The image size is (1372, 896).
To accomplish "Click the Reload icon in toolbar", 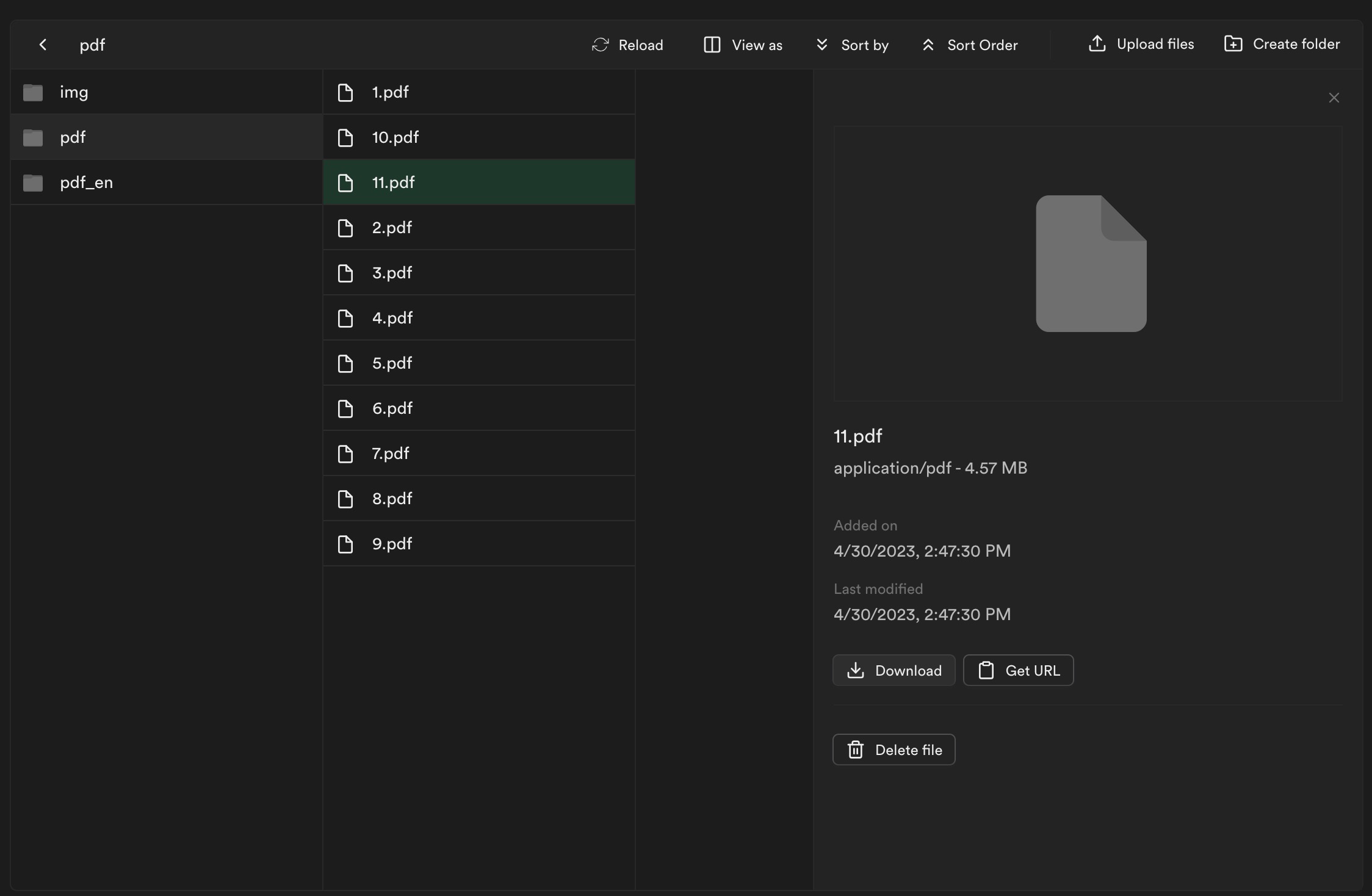I will pyautogui.click(x=601, y=45).
